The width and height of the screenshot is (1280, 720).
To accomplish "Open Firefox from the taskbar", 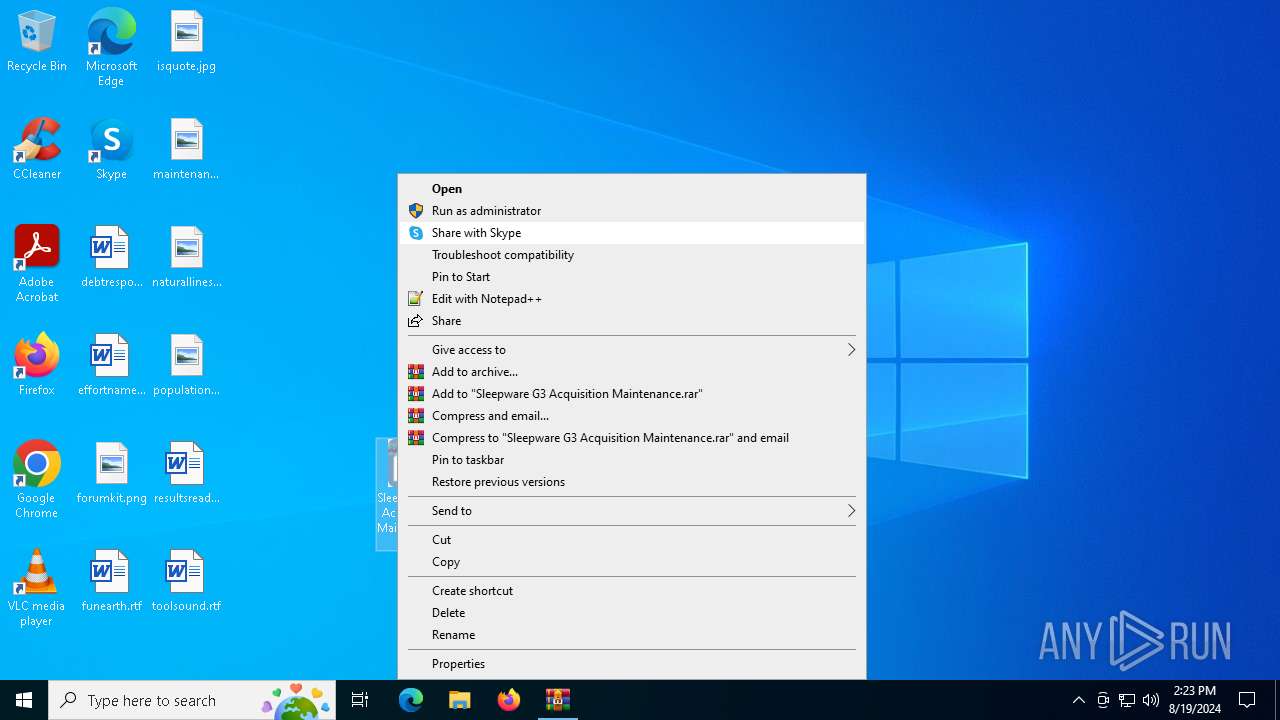I will click(509, 700).
